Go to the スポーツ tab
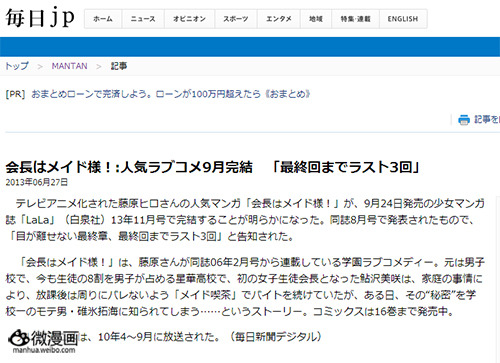Viewport: 500px width, 363px height. [x=236, y=19]
